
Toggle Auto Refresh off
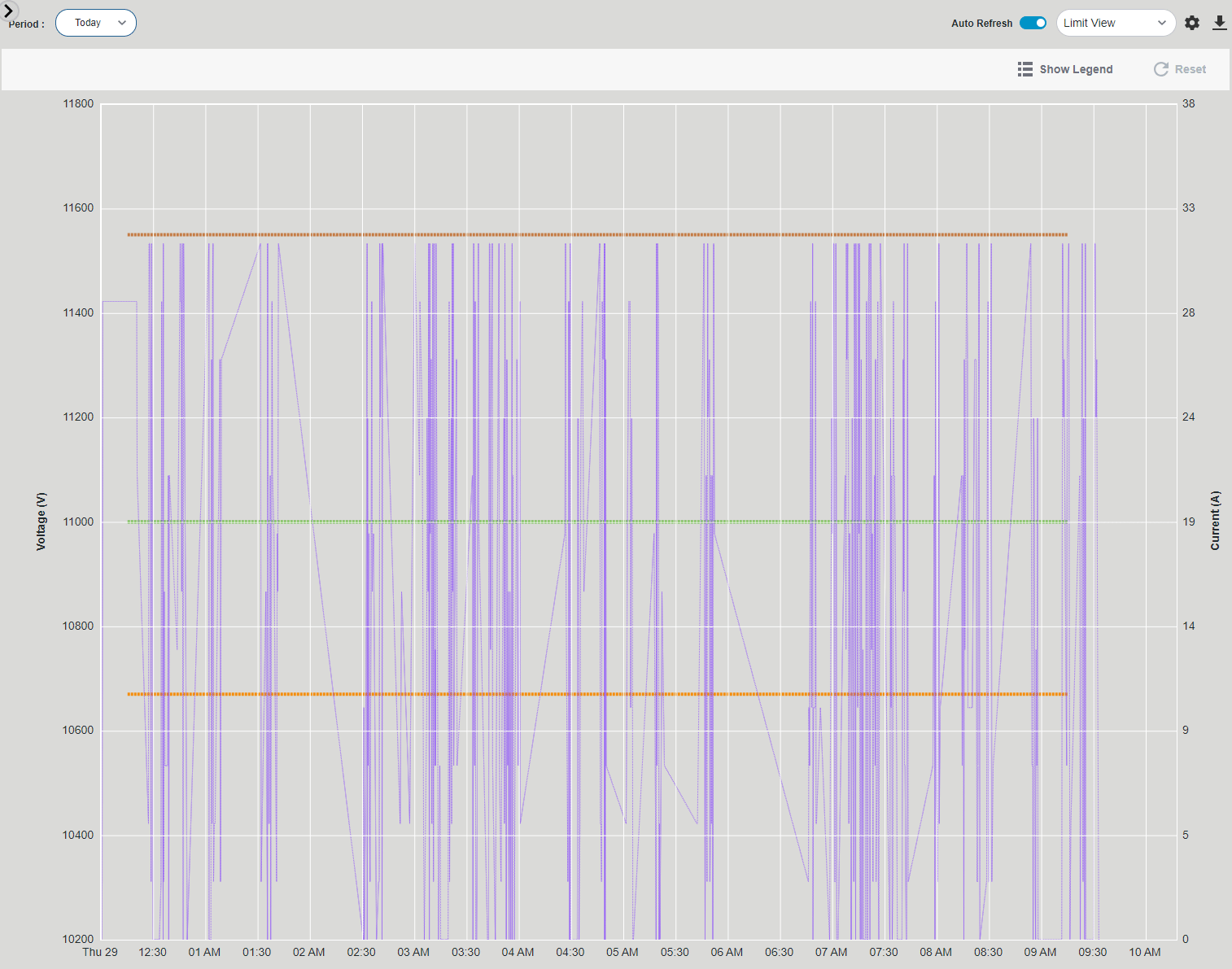pos(1033,23)
